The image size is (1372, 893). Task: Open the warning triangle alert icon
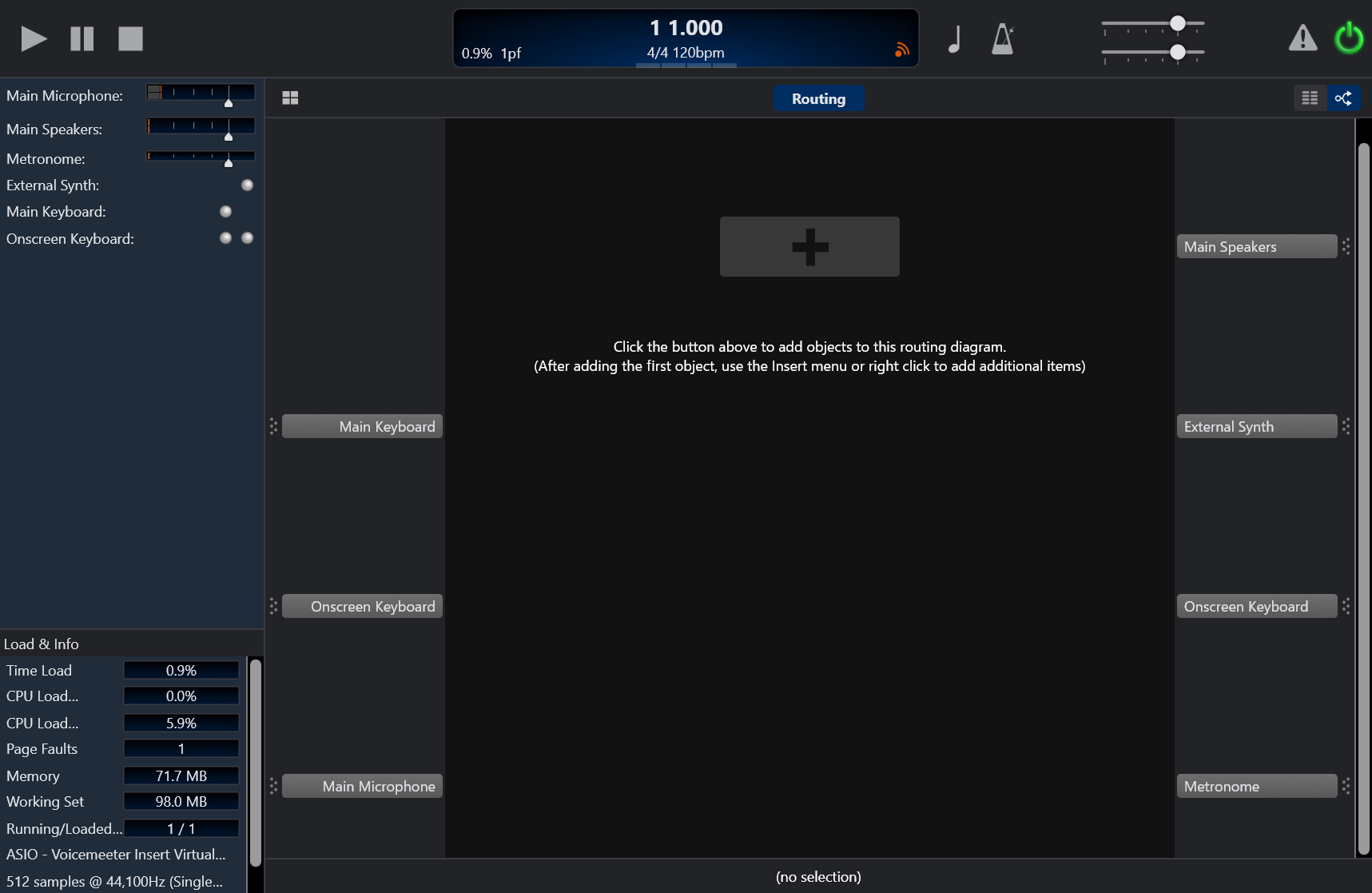(1302, 38)
